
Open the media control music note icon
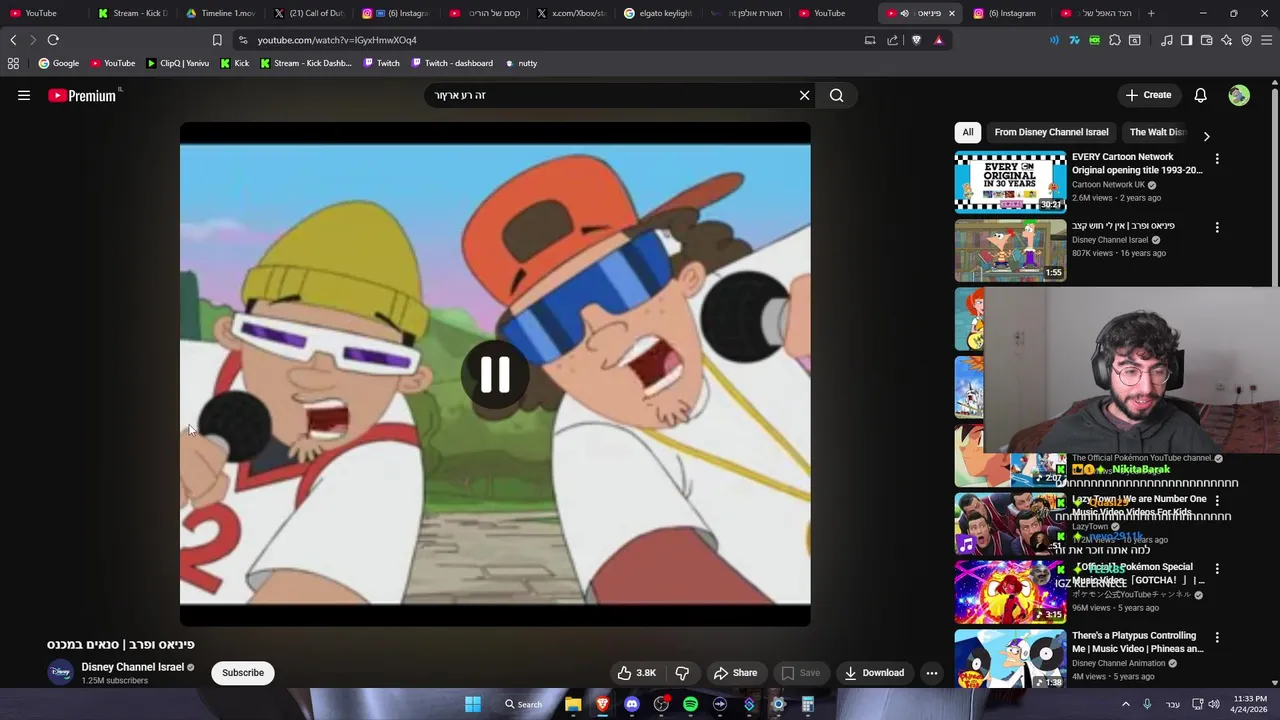1166,40
